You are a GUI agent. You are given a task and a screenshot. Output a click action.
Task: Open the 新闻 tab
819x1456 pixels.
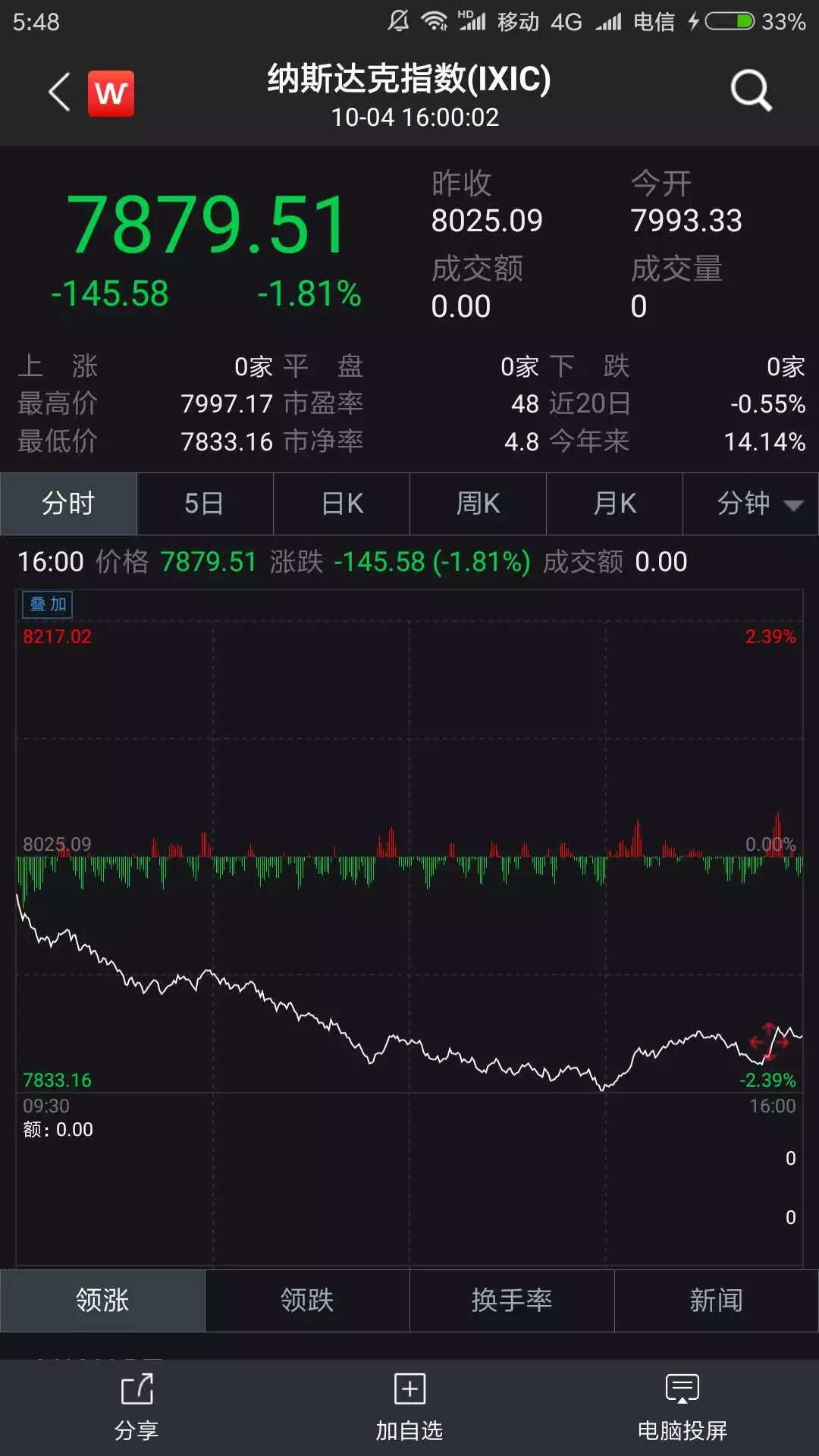coord(717,1301)
